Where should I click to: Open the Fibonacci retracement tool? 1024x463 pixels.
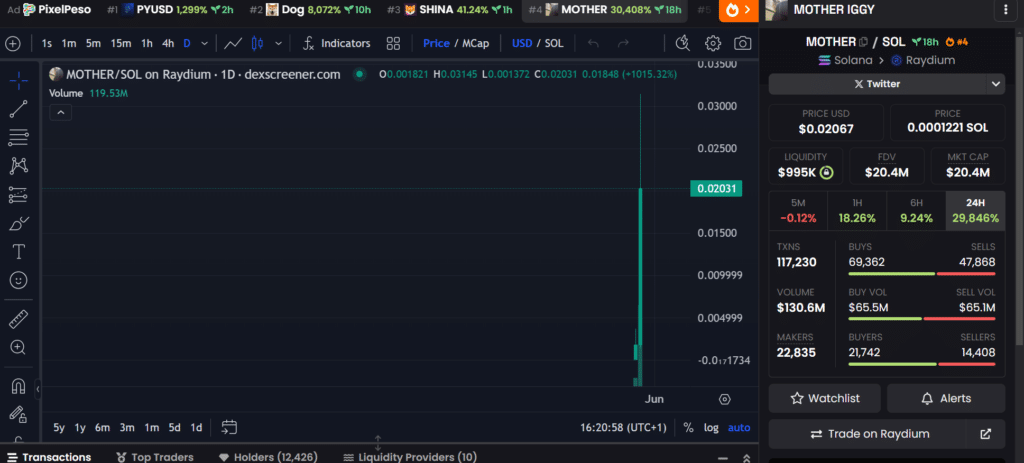pos(19,138)
